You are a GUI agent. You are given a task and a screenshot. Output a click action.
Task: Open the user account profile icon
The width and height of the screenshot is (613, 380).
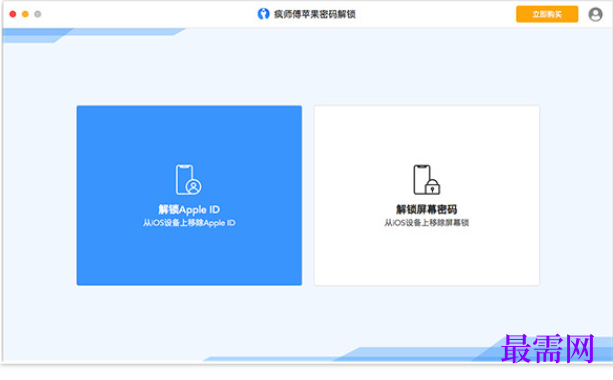(x=595, y=14)
